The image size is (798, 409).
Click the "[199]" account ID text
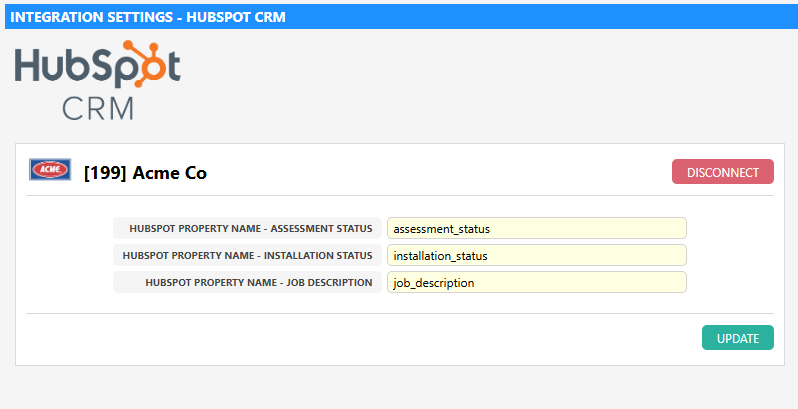[105, 172]
